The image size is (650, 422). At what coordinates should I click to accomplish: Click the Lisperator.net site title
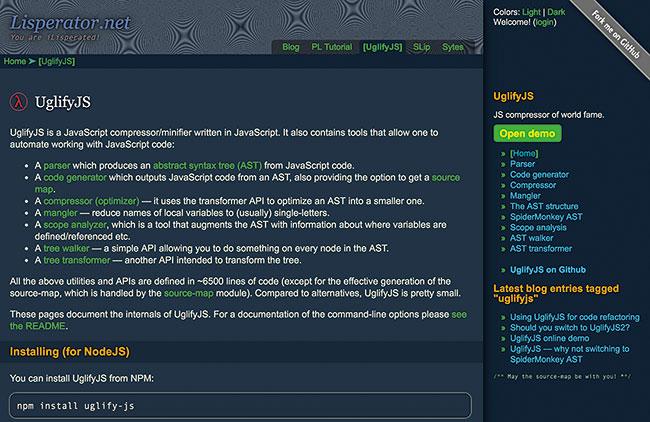click(70, 22)
